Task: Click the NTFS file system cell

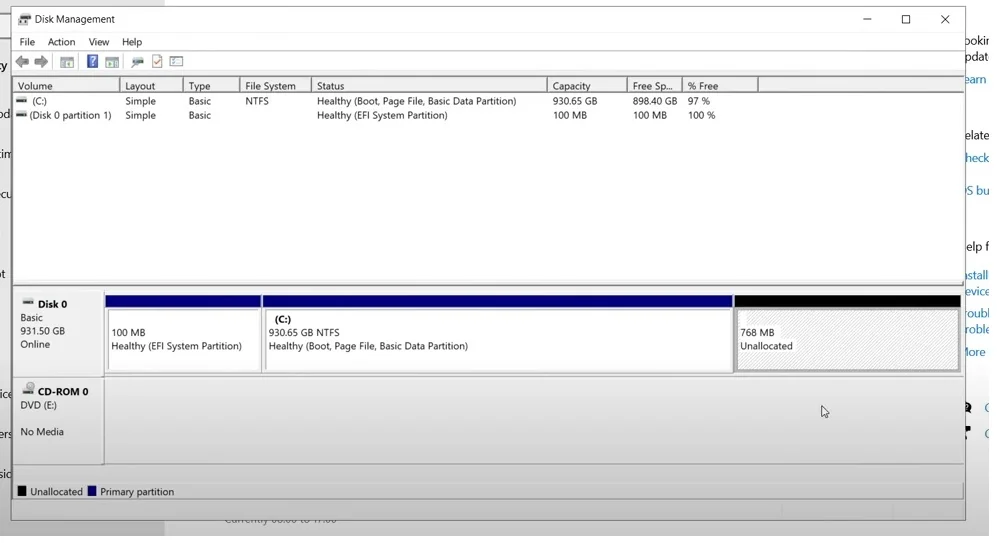Action: [x=257, y=101]
